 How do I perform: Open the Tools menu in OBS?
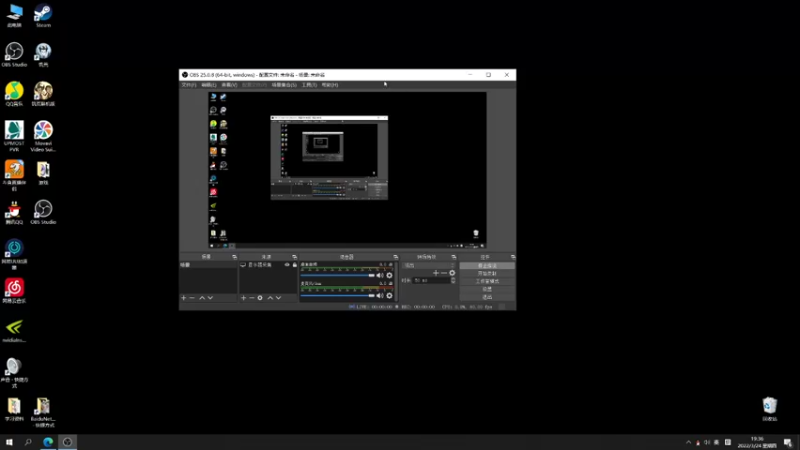click(309, 85)
